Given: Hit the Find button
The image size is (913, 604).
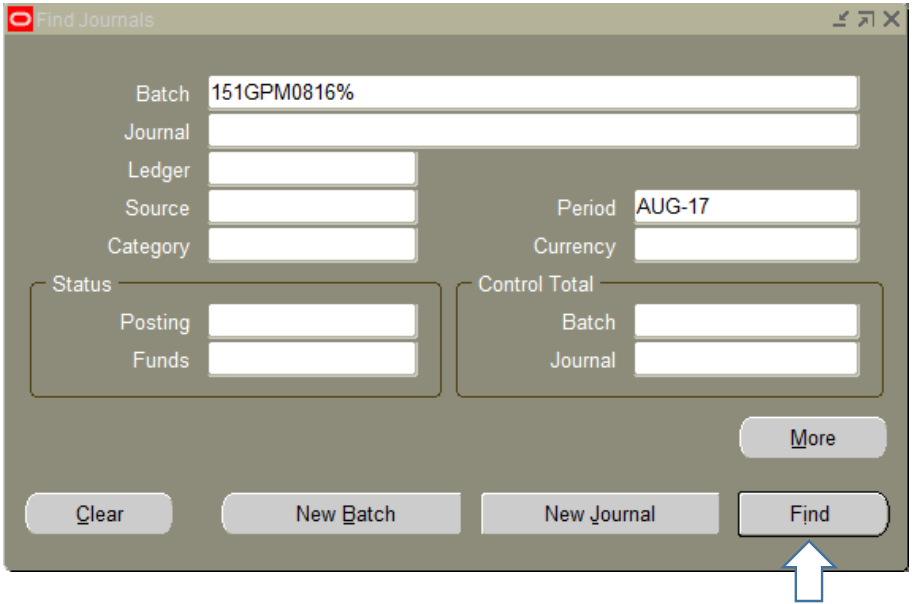Looking at the screenshot, I should click(x=812, y=514).
